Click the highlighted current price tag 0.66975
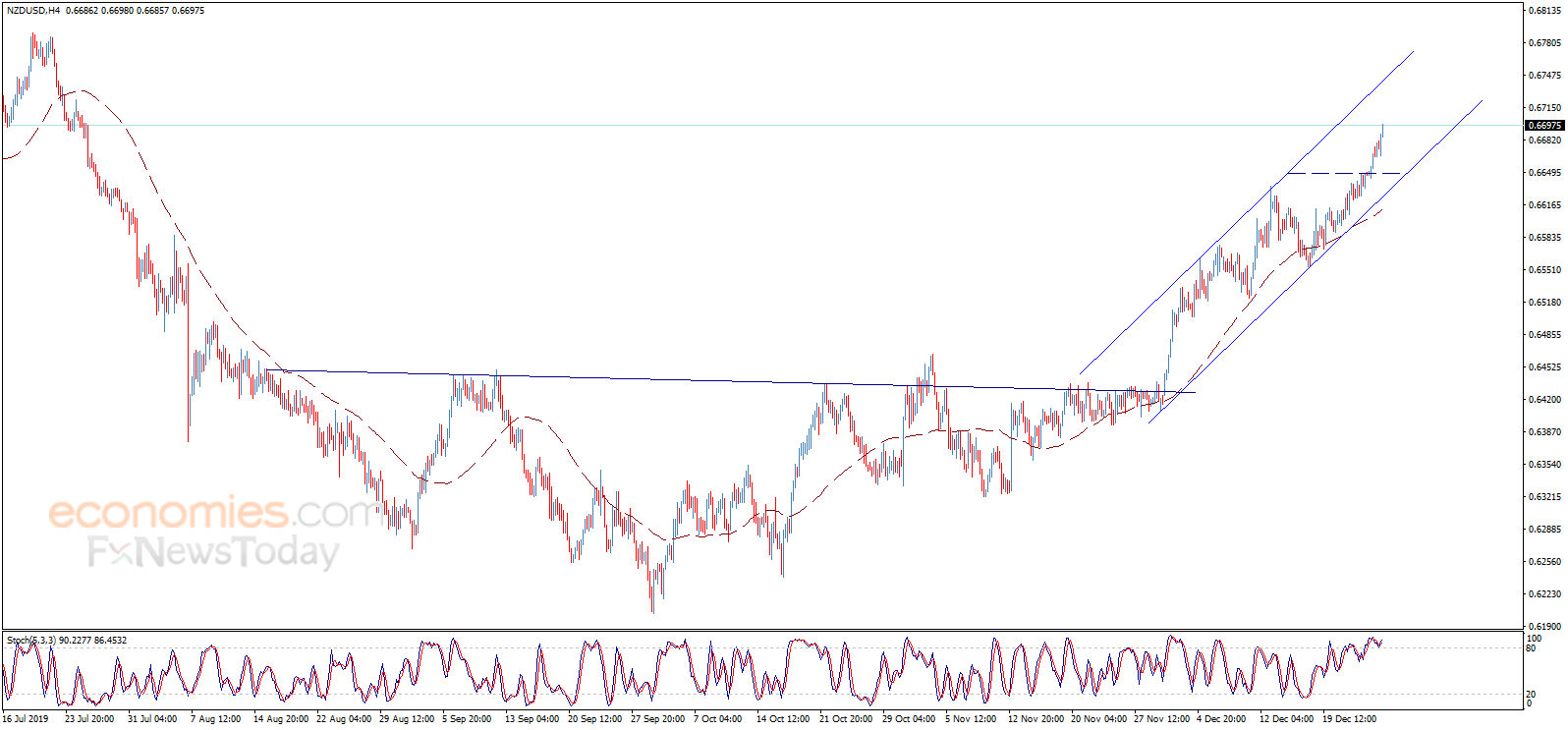This screenshot has height=730, width=1568. coord(1544,126)
